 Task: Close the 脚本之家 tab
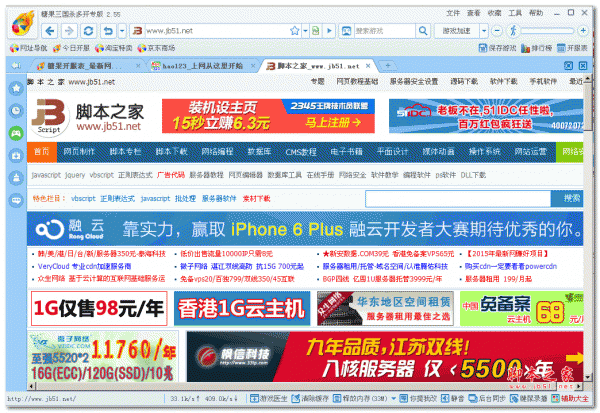coord(368,66)
